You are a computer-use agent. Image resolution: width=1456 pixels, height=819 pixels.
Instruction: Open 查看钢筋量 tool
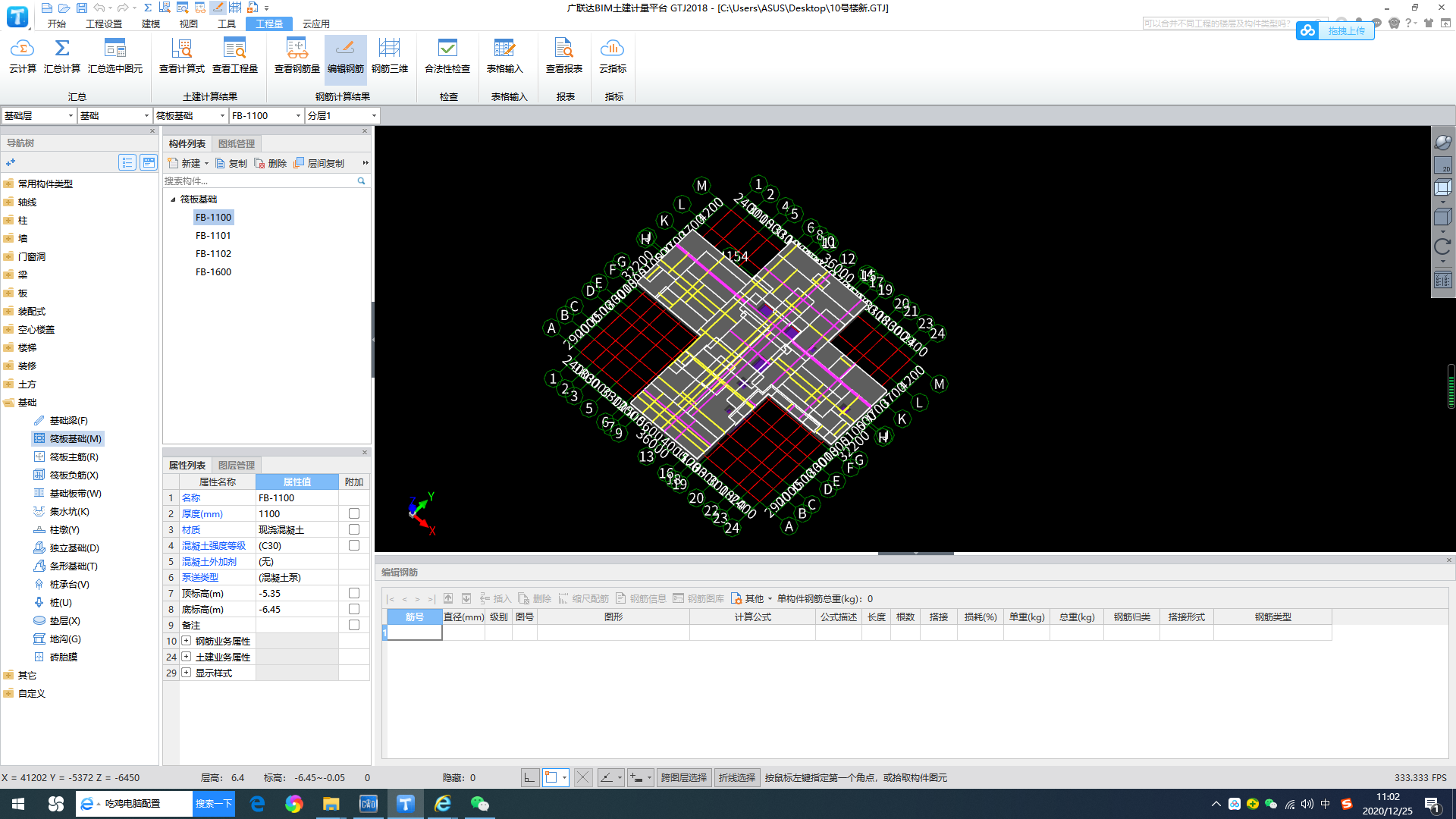(297, 56)
